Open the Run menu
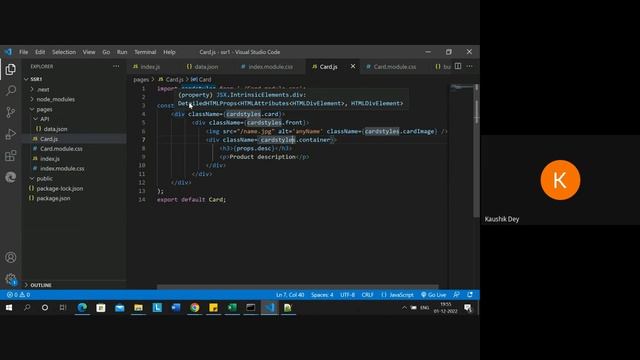This screenshot has width=640, height=360. tap(122, 52)
